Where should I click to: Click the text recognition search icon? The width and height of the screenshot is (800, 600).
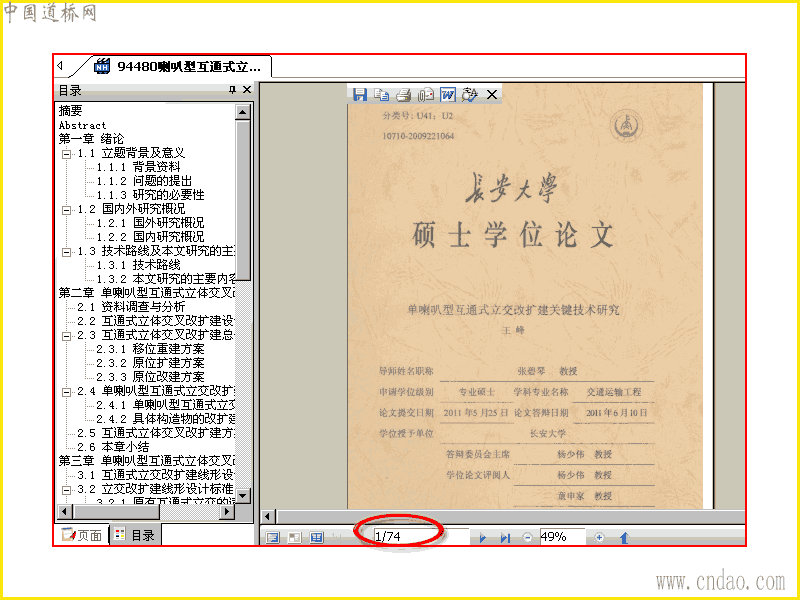click(x=469, y=94)
